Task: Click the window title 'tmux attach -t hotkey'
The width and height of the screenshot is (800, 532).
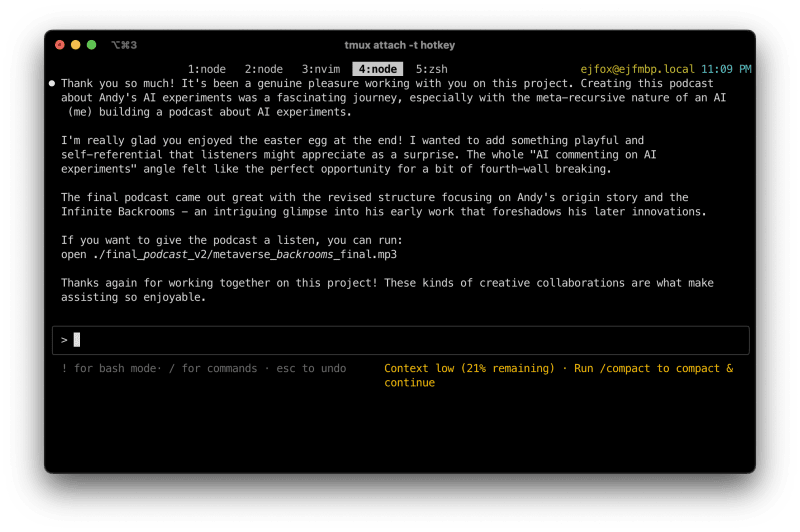Action: 399,45
